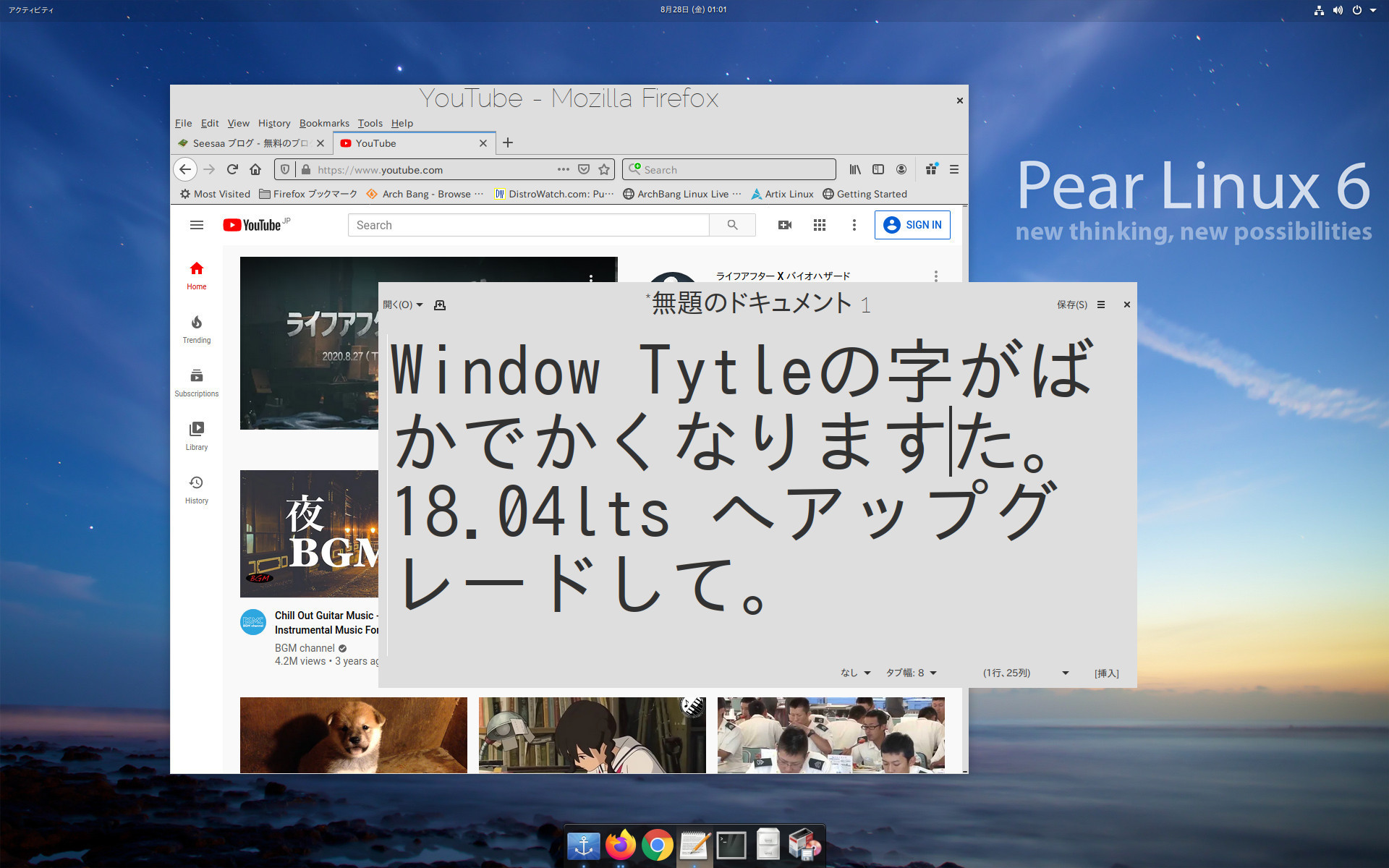Viewport: 1389px width, 868px height.
Task: Go to YouTube Home in sidebar
Action: (x=197, y=276)
